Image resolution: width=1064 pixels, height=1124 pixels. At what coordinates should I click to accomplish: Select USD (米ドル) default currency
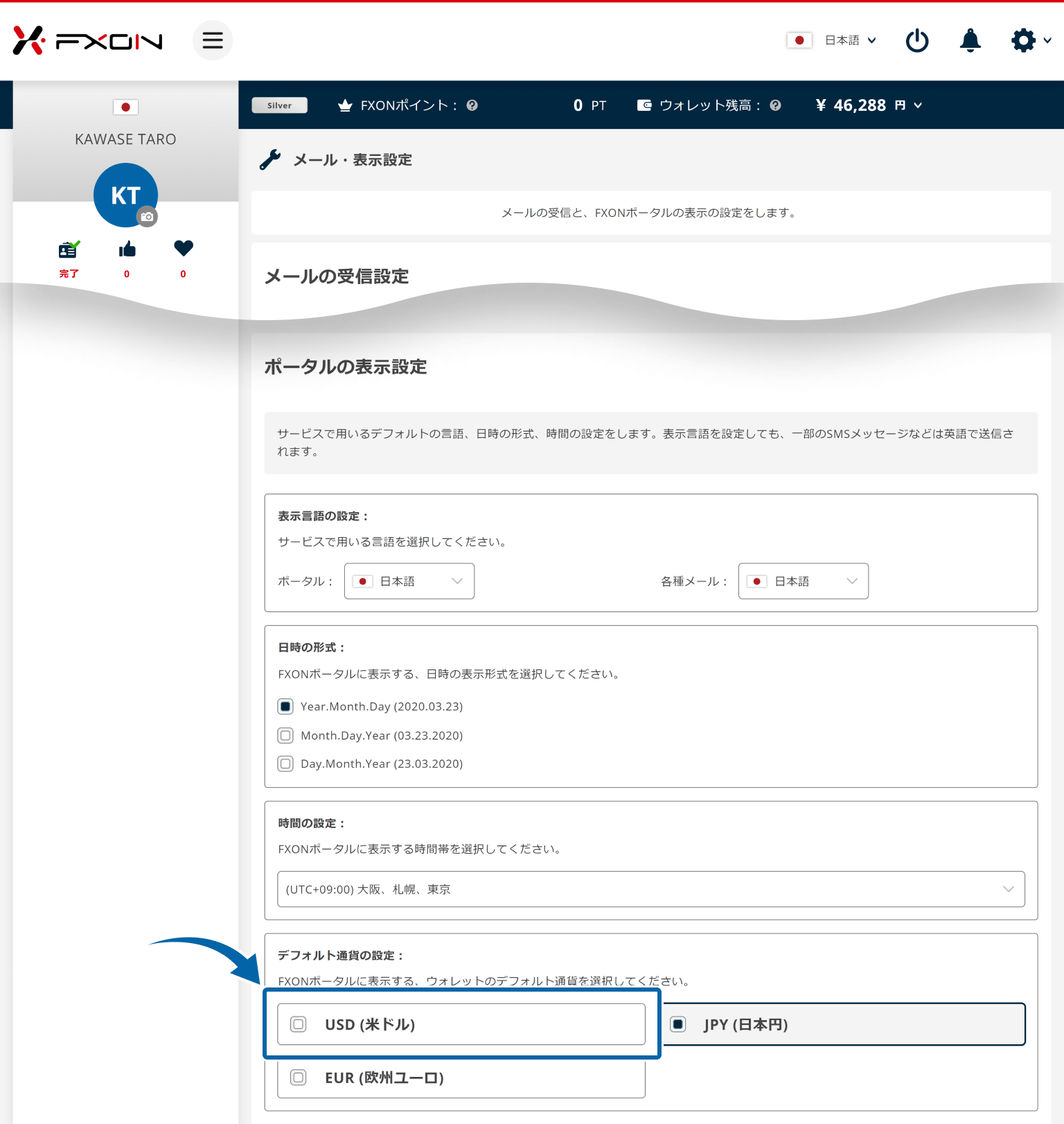click(x=461, y=1024)
